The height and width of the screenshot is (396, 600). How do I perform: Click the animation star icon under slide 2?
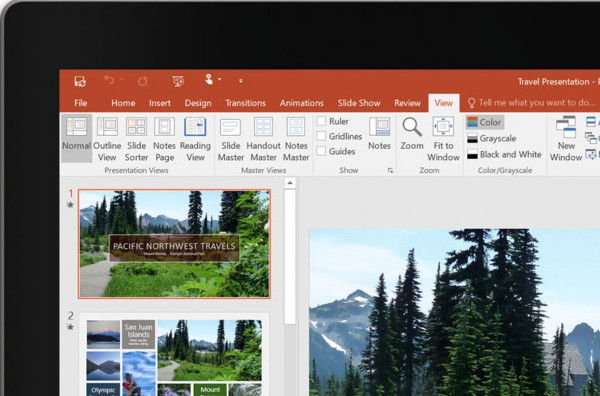click(70, 327)
